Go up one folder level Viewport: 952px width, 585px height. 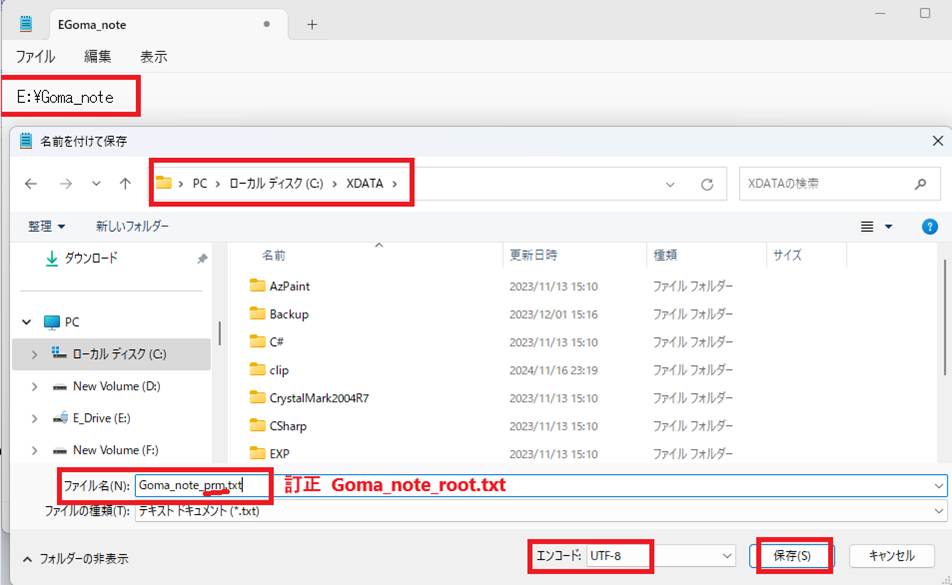coord(125,184)
